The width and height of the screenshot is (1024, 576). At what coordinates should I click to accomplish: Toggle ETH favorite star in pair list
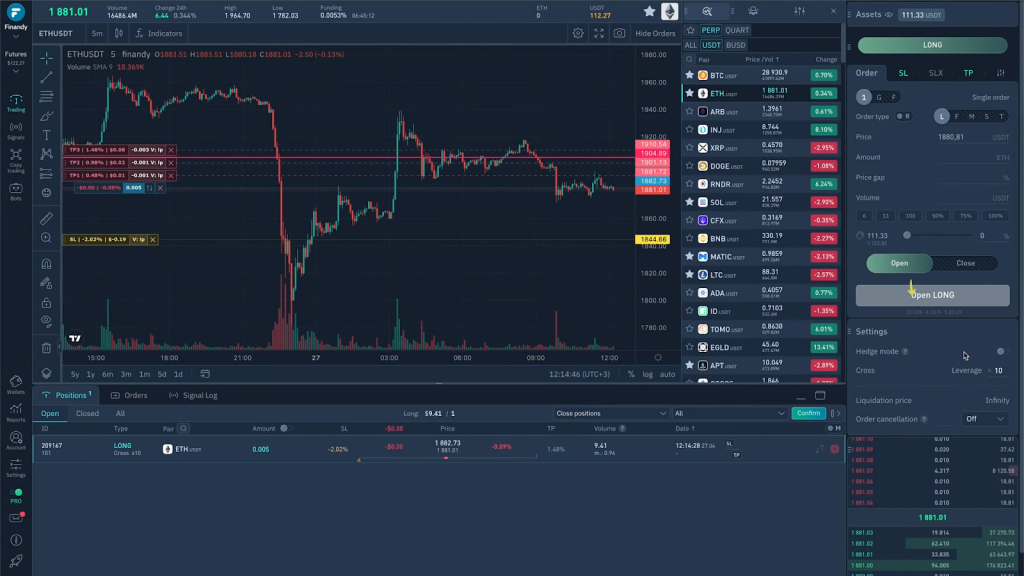[690, 93]
